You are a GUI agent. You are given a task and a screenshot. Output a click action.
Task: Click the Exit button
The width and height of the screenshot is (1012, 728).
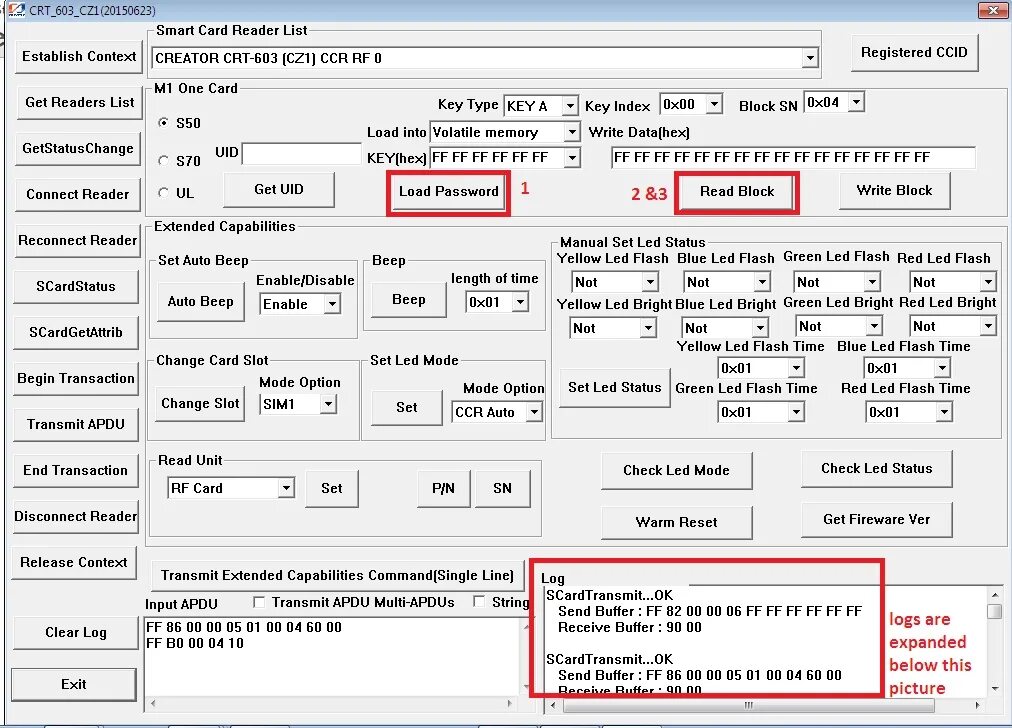coord(74,684)
